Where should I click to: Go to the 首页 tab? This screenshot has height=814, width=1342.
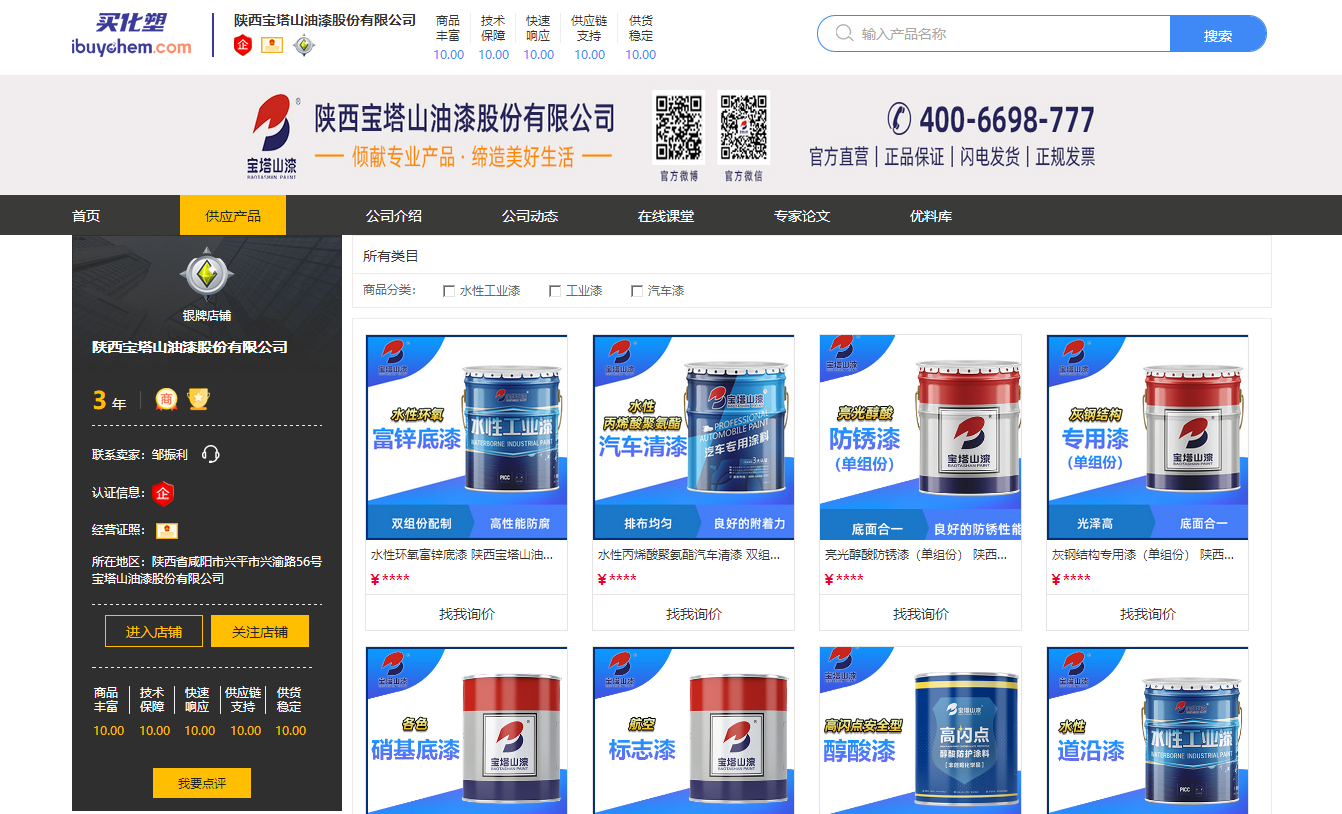pyautogui.click(x=86, y=216)
